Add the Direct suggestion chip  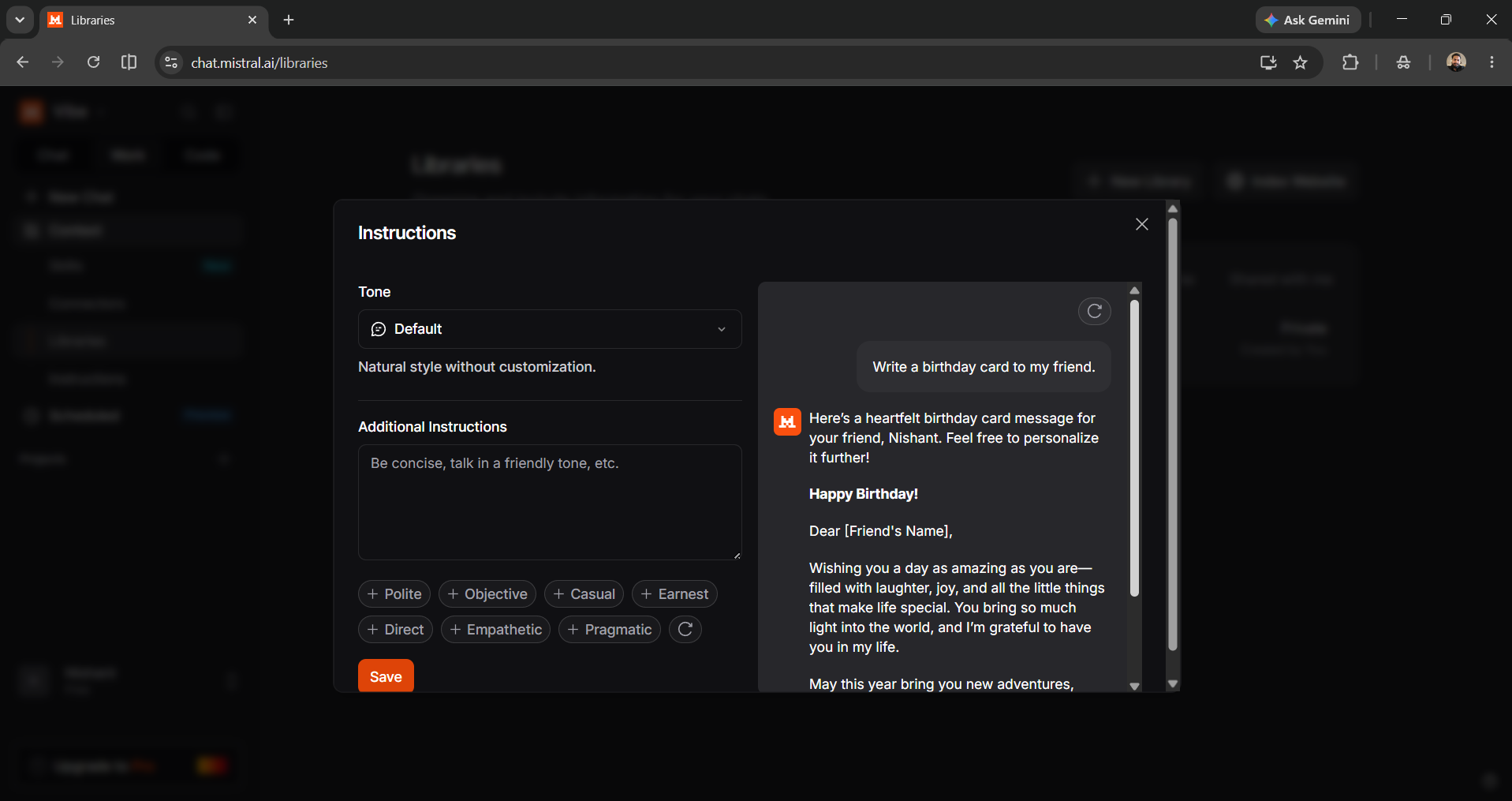395,630
